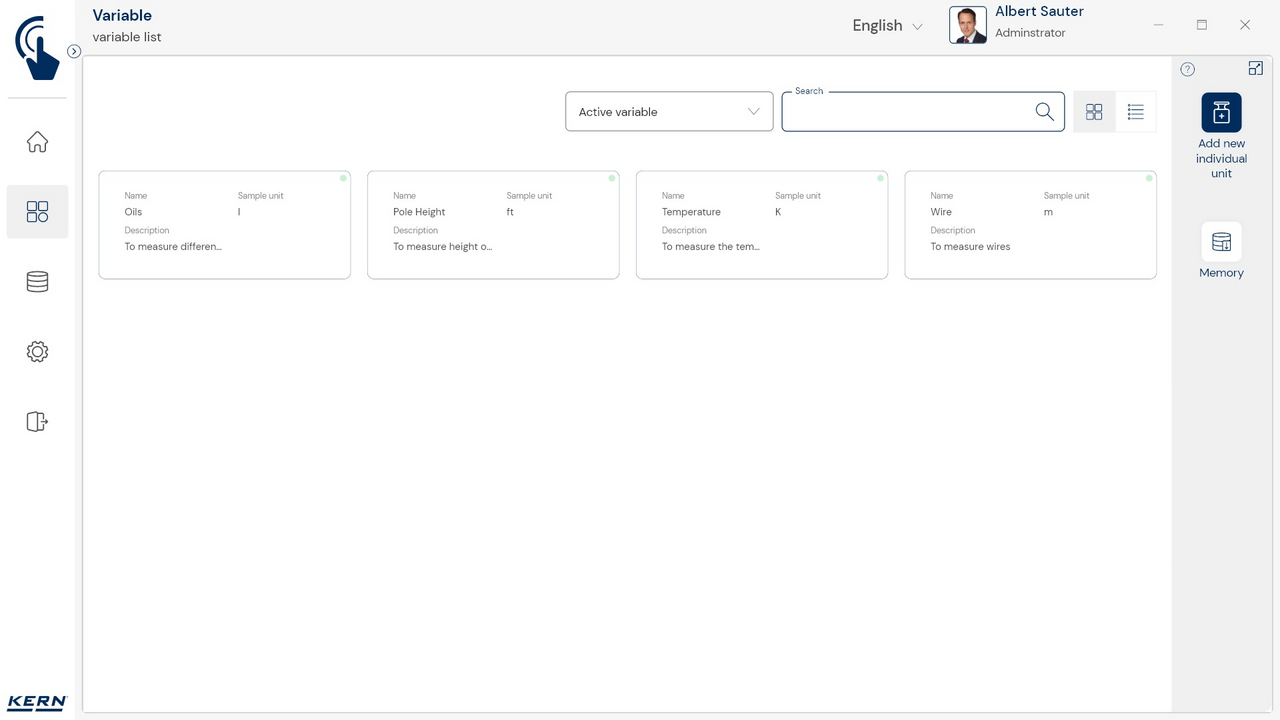The width and height of the screenshot is (1280, 720).
Task: Open the Home page from sidebar
Action: pyautogui.click(x=37, y=142)
